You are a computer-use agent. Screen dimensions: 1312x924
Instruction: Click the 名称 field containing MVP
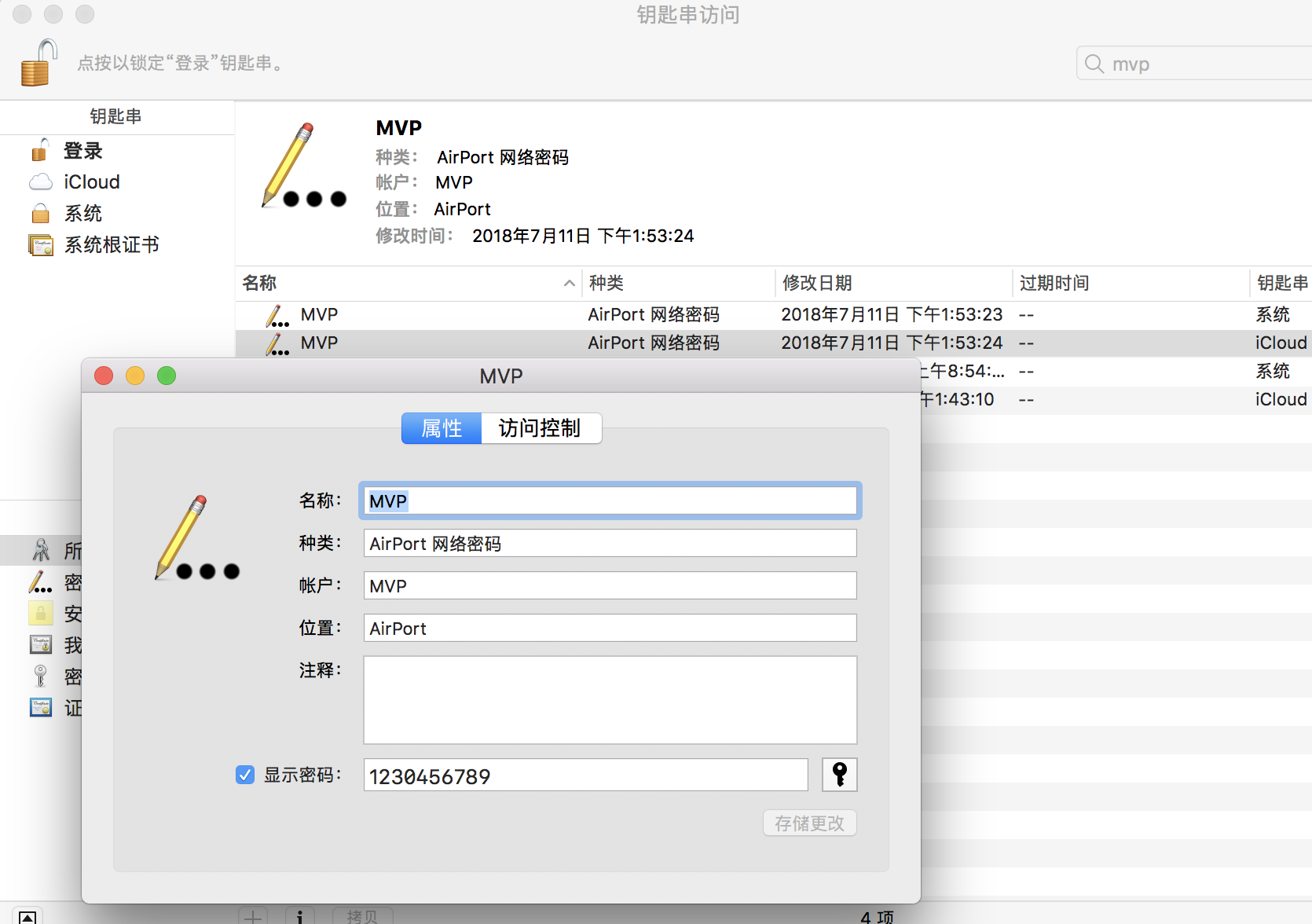(x=610, y=501)
